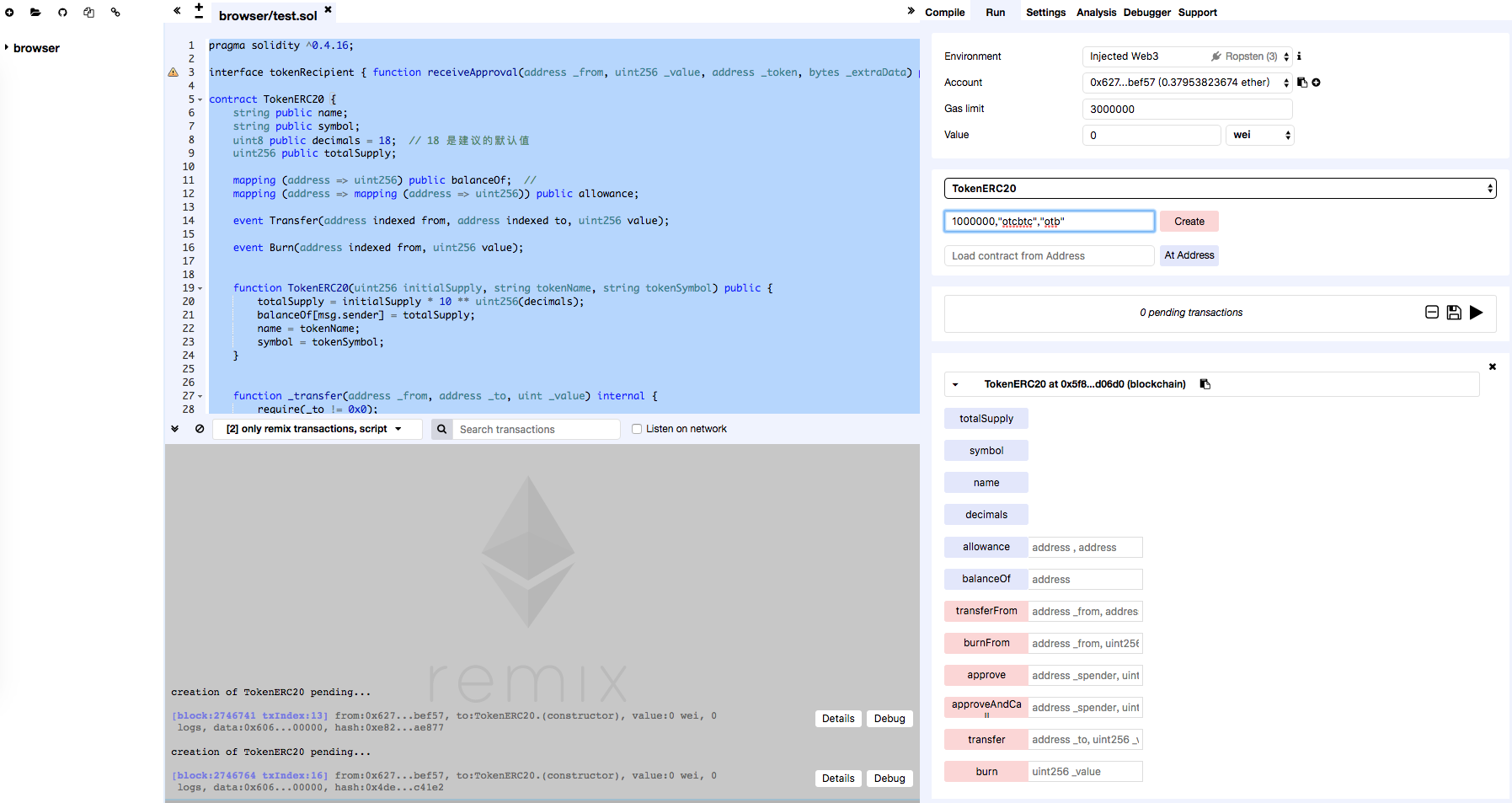Click the open folder icon in the file explorer
Viewport: 1512px width, 803px height.
35,13
